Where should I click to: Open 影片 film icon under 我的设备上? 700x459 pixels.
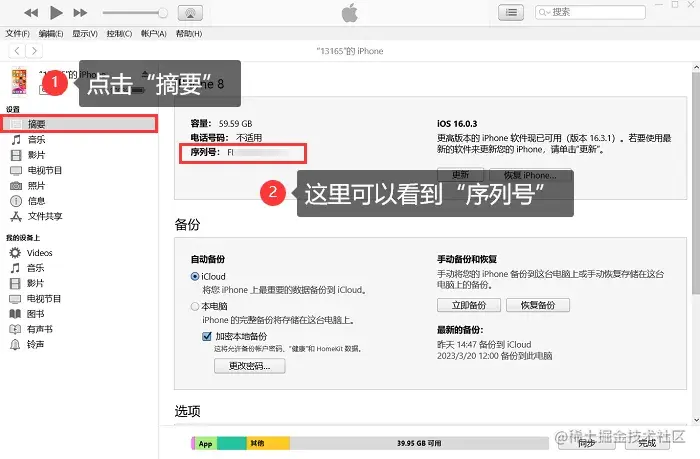point(15,284)
